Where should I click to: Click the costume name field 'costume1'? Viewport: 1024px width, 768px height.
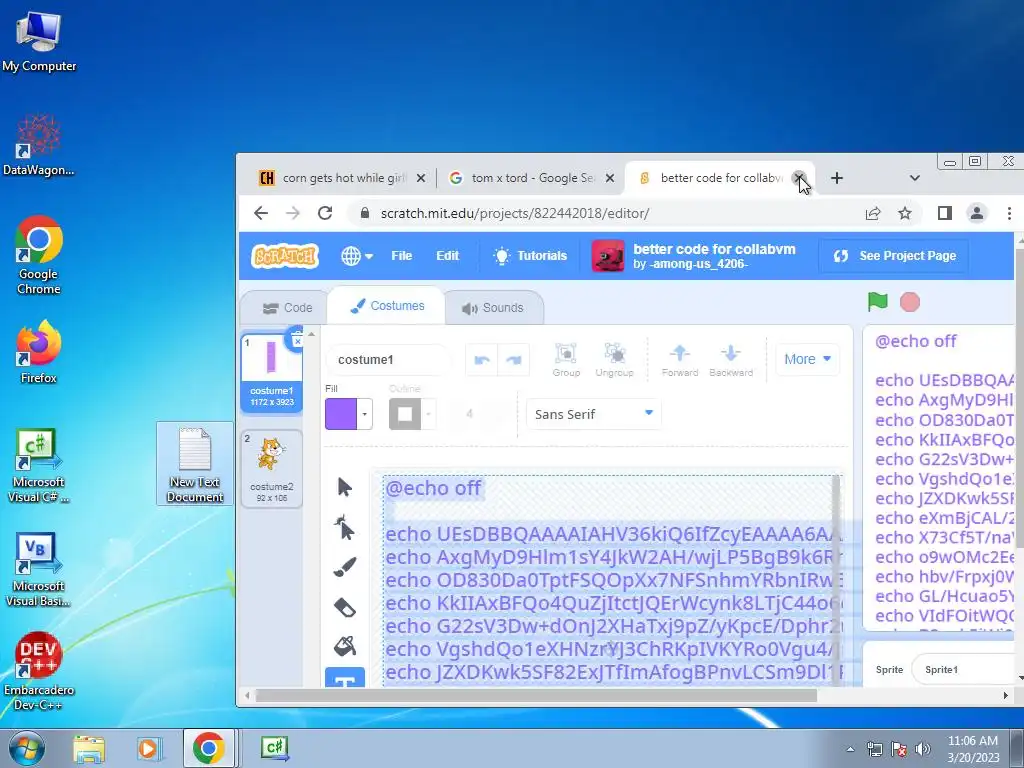(x=389, y=360)
